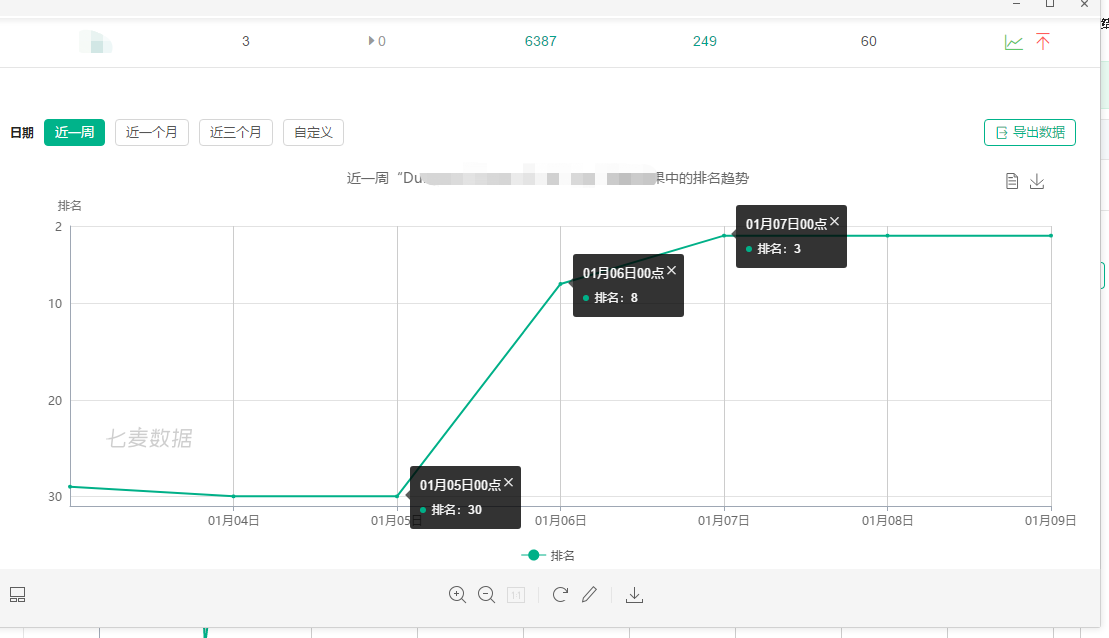Toggle the 排名 series in the chart legend
Viewport: 1109px width, 638px height.
(x=548, y=555)
